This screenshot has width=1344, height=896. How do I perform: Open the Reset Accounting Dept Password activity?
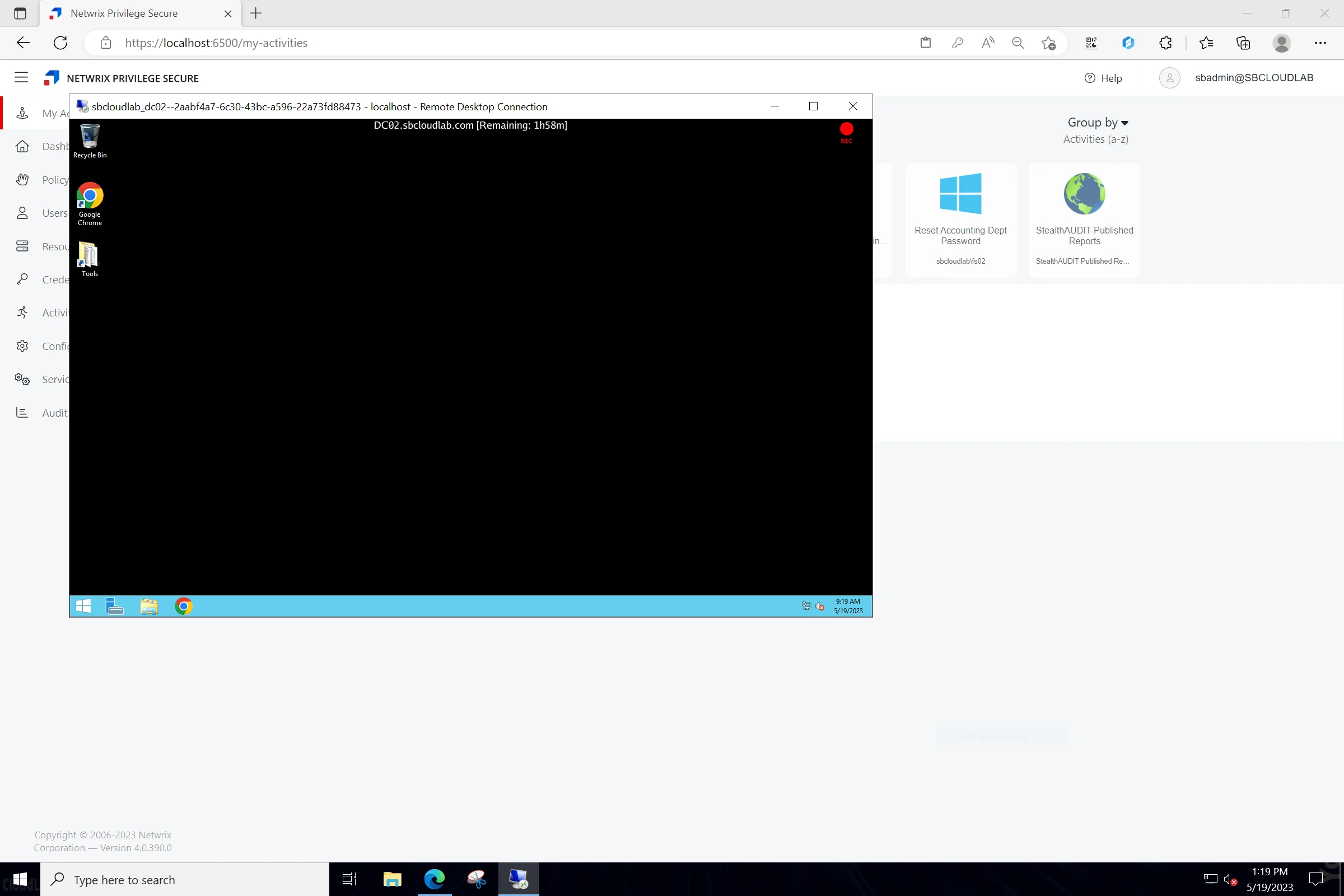coord(960,220)
